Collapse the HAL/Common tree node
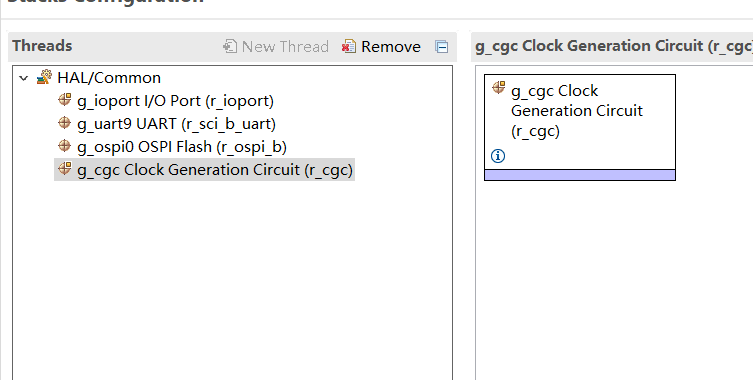This screenshot has width=753, height=380. (24, 78)
